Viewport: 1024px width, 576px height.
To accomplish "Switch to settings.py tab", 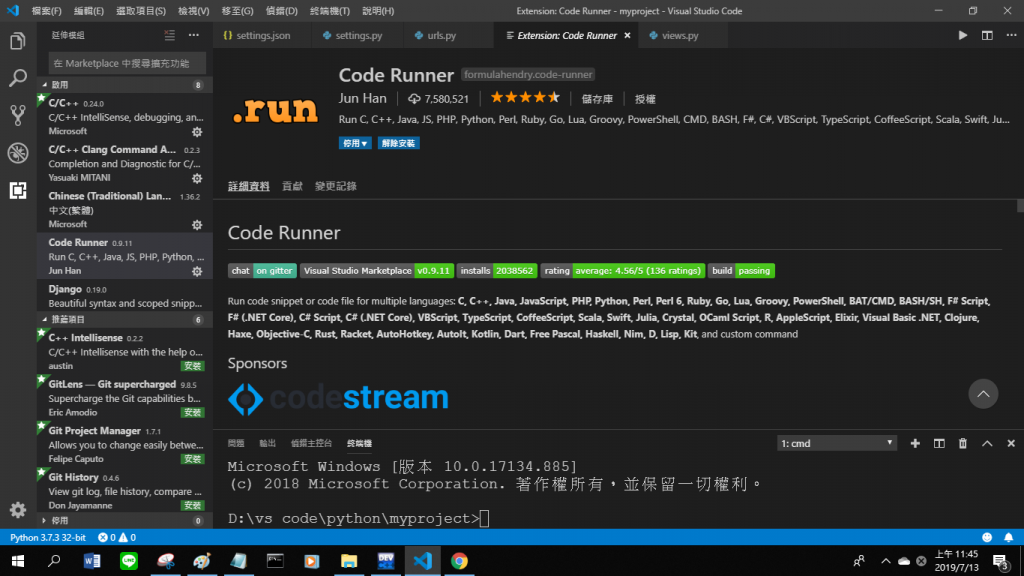I will coord(358,35).
